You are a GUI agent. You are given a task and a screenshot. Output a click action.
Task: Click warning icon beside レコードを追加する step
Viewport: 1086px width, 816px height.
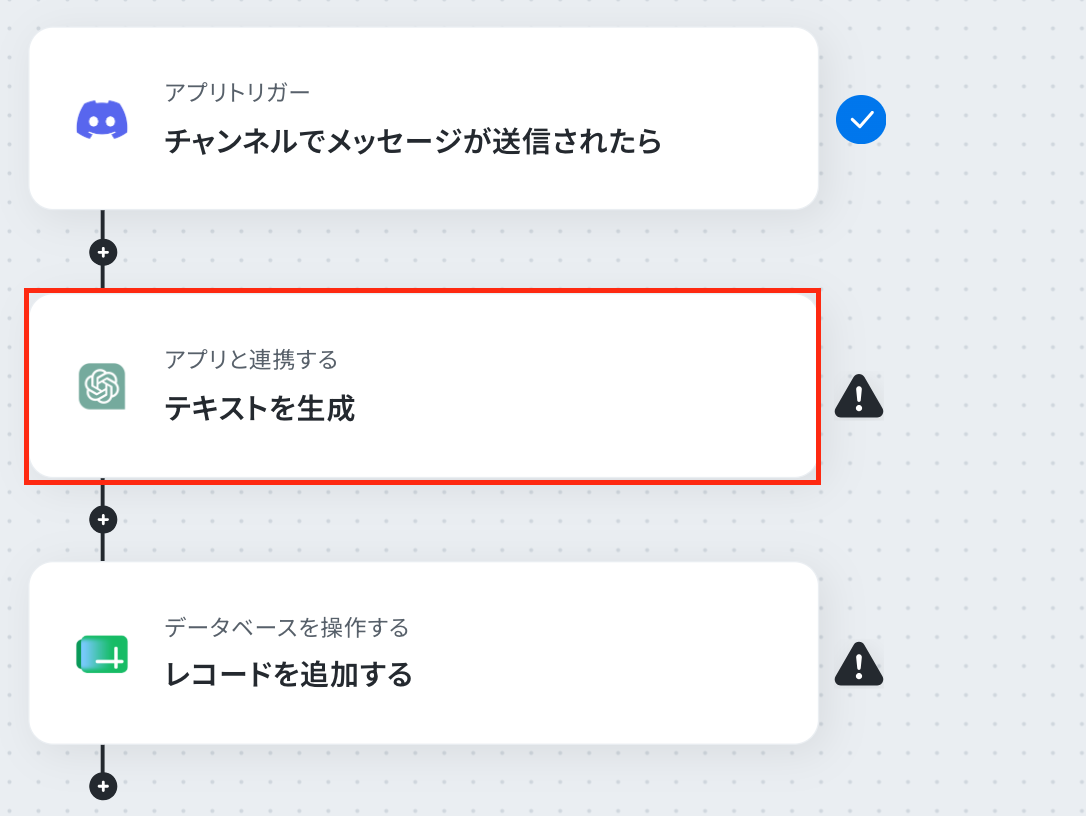coord(859,664)
